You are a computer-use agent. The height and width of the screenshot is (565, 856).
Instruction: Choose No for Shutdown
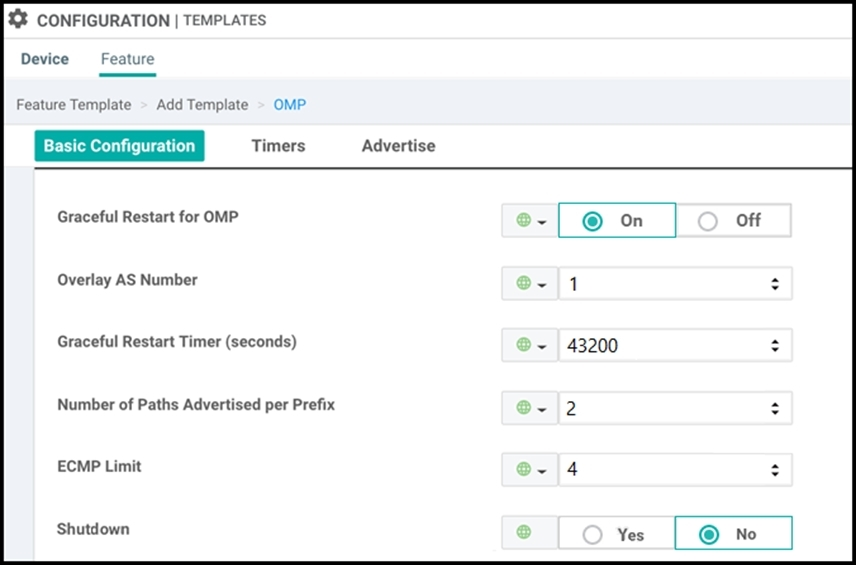(x=733, y=533)
